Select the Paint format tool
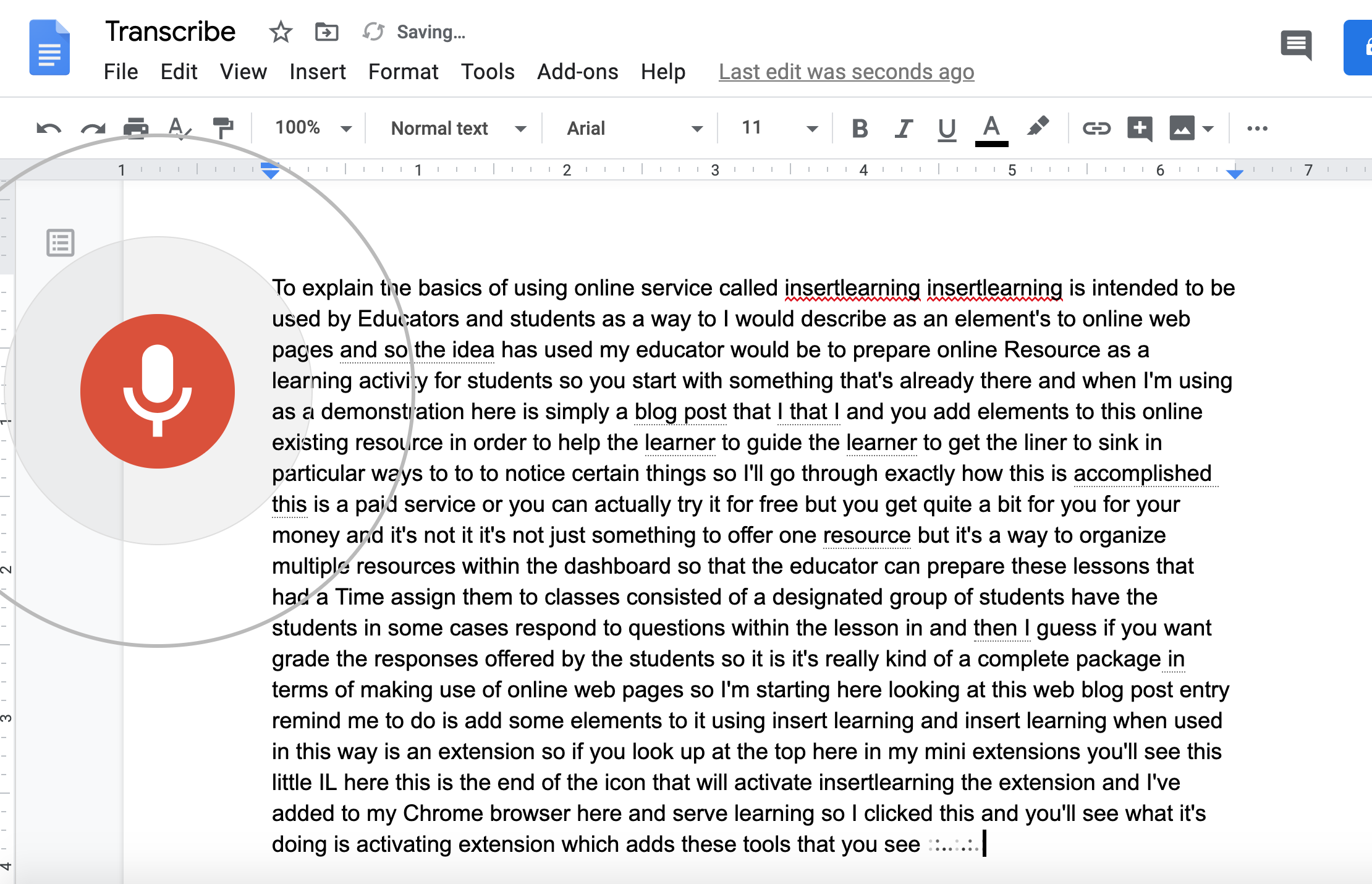This screenshot has height=884, width=1372. tap(222, 128)
